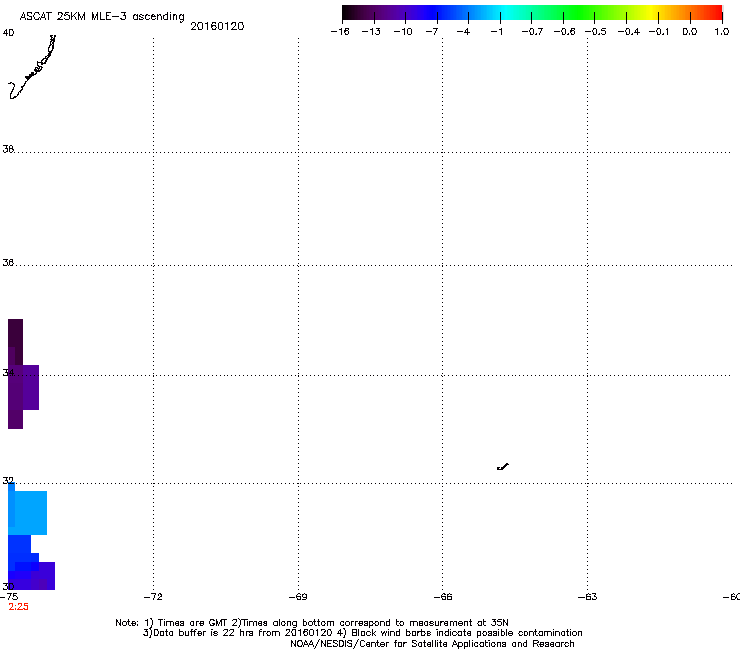Image resolution: width=740 pixels, height=650 pixels.
Task: Click the longitude label "-69"
Action: [x=298, y=597]
